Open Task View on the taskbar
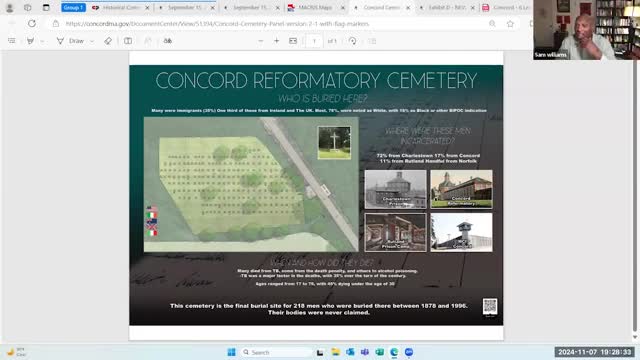This screenshot has height=360, width=640. point(320,352)
